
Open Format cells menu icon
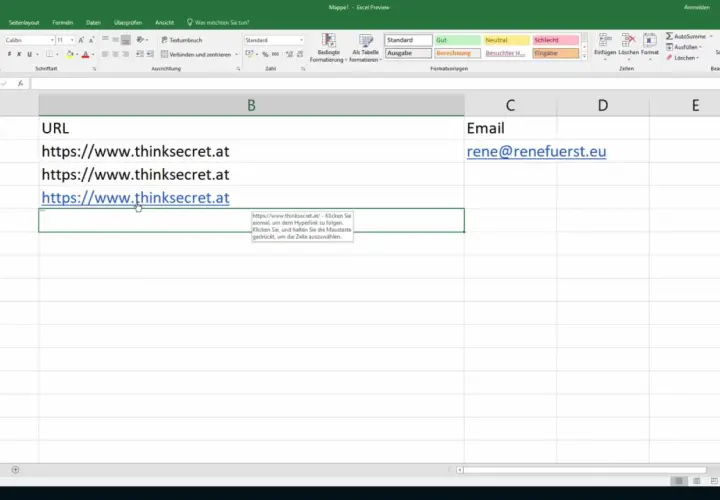point(650,40)
